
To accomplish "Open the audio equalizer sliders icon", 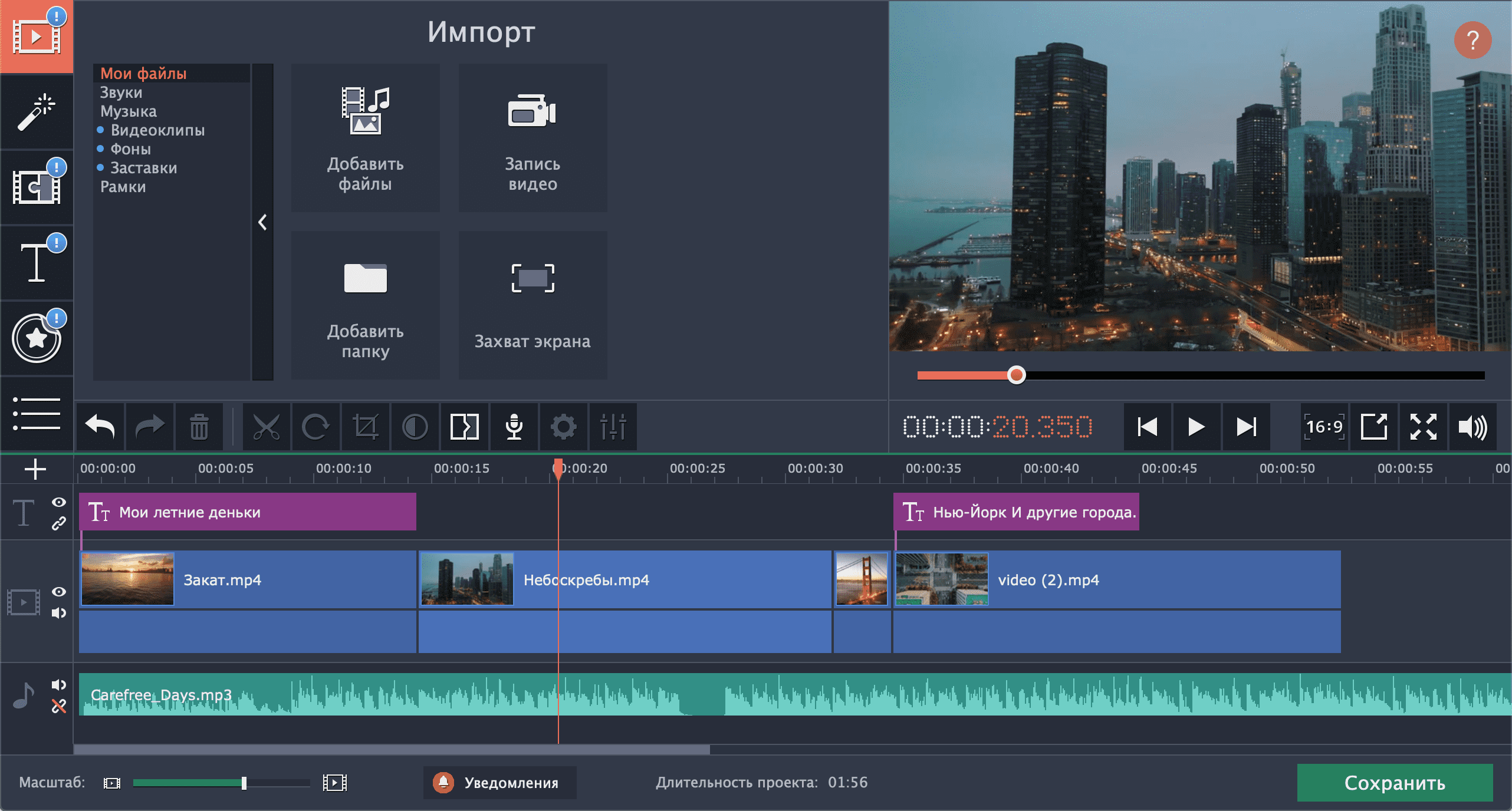I will [x=613, y=427].
